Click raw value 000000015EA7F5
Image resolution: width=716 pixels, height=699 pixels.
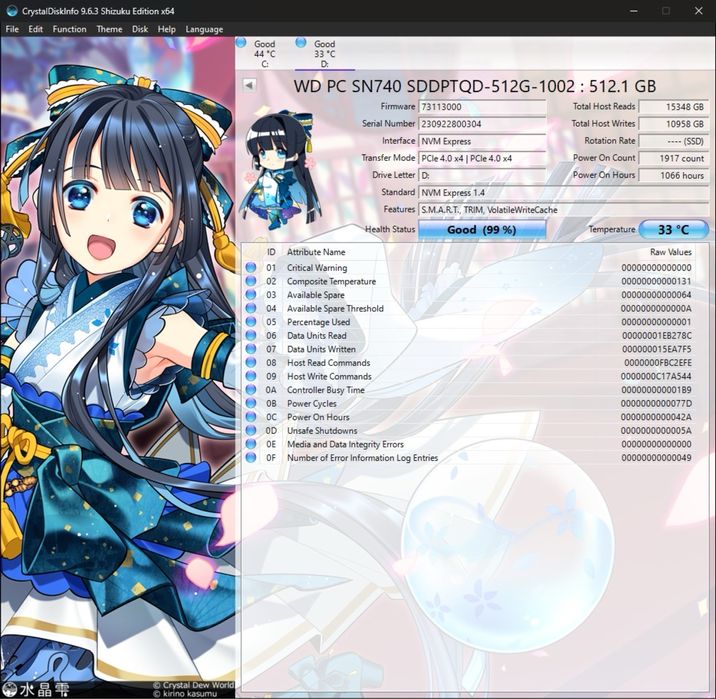pos(657,349)
